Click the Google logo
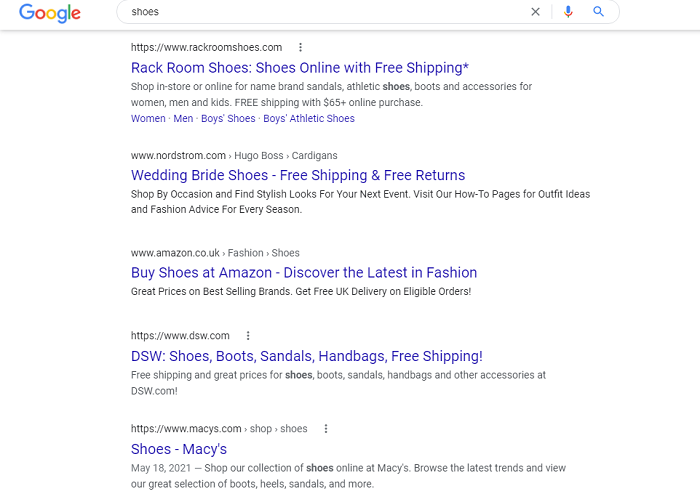Viewport: 700px width, 494px height. point(50,12)
